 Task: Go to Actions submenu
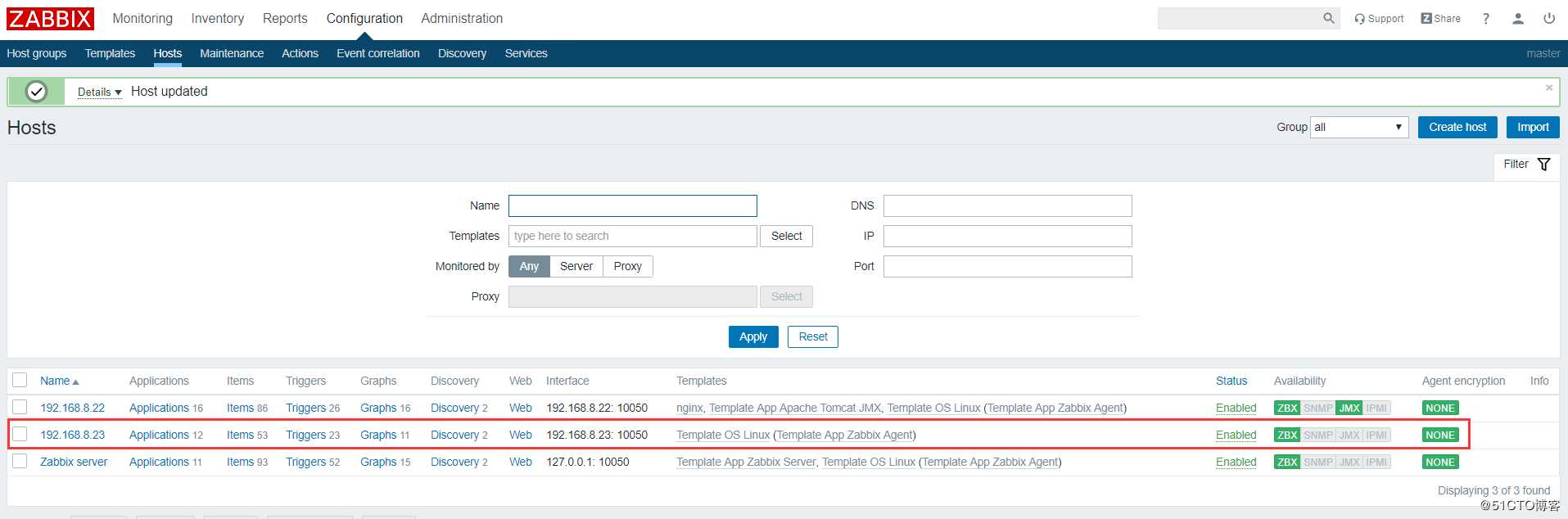pos(300,53)
